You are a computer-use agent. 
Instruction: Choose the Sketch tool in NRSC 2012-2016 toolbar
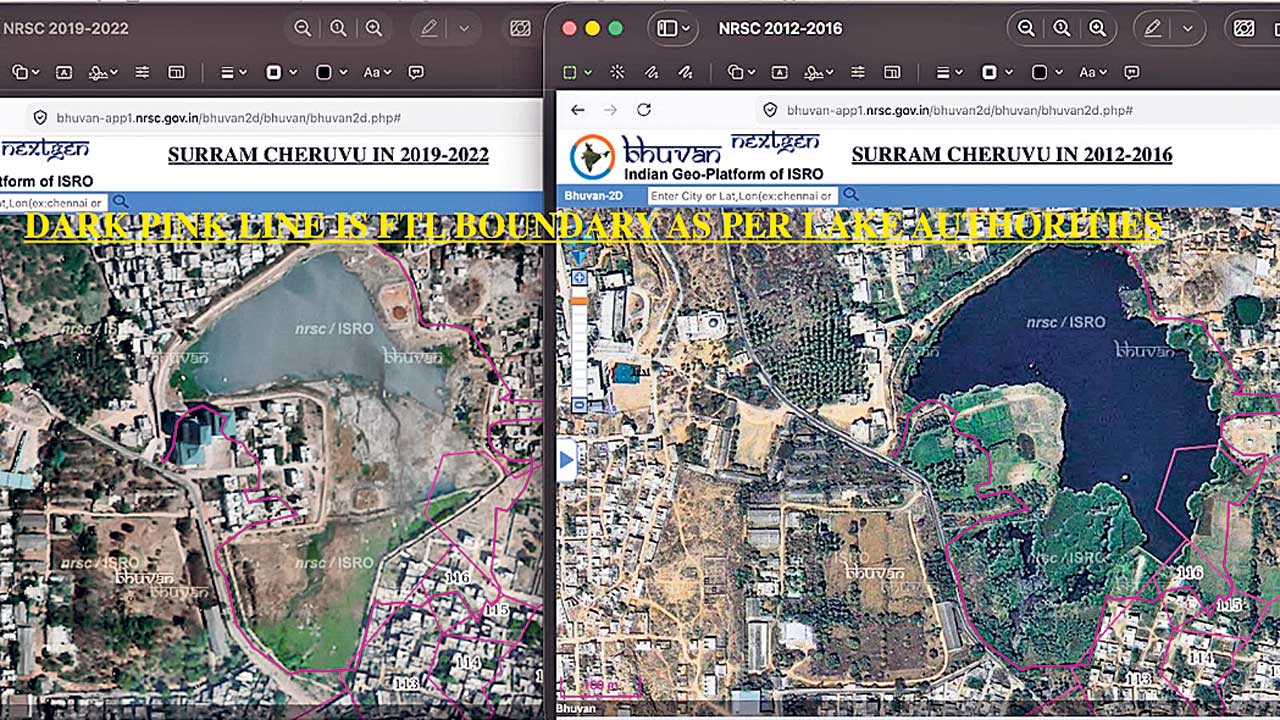point(652,72)
